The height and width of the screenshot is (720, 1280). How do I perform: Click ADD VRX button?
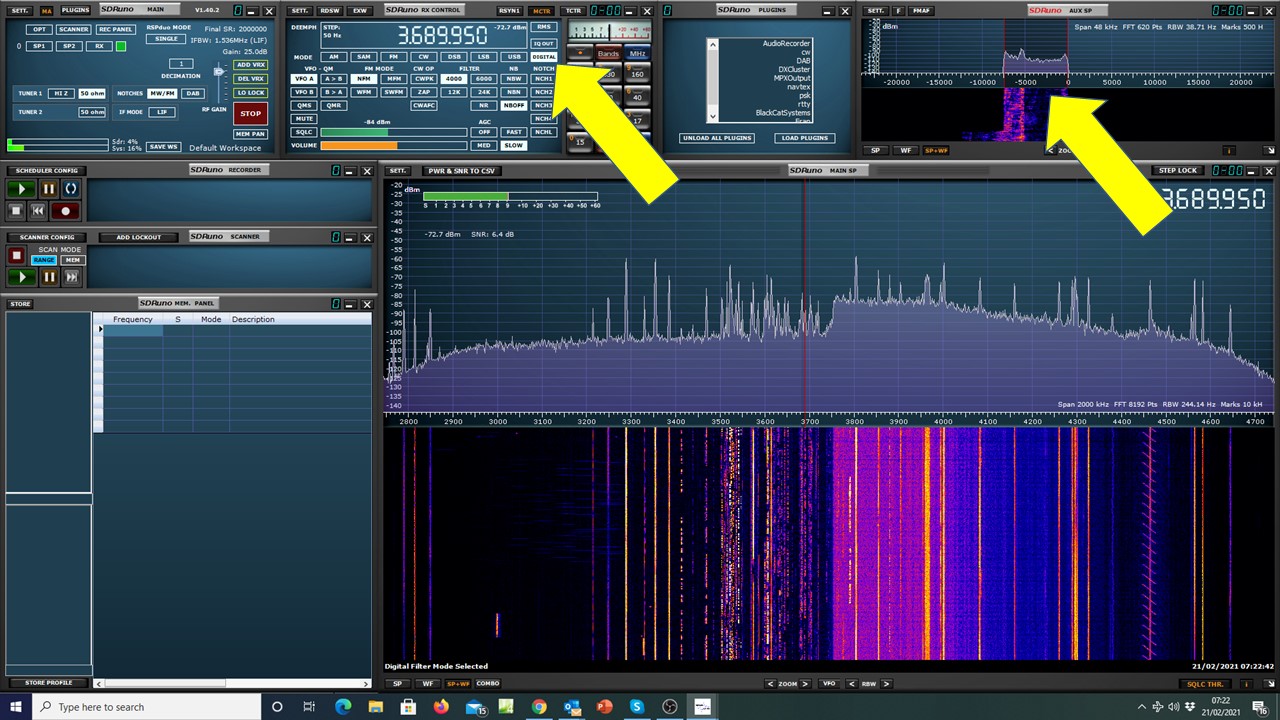pyautogui.click(x=250, y=64)
